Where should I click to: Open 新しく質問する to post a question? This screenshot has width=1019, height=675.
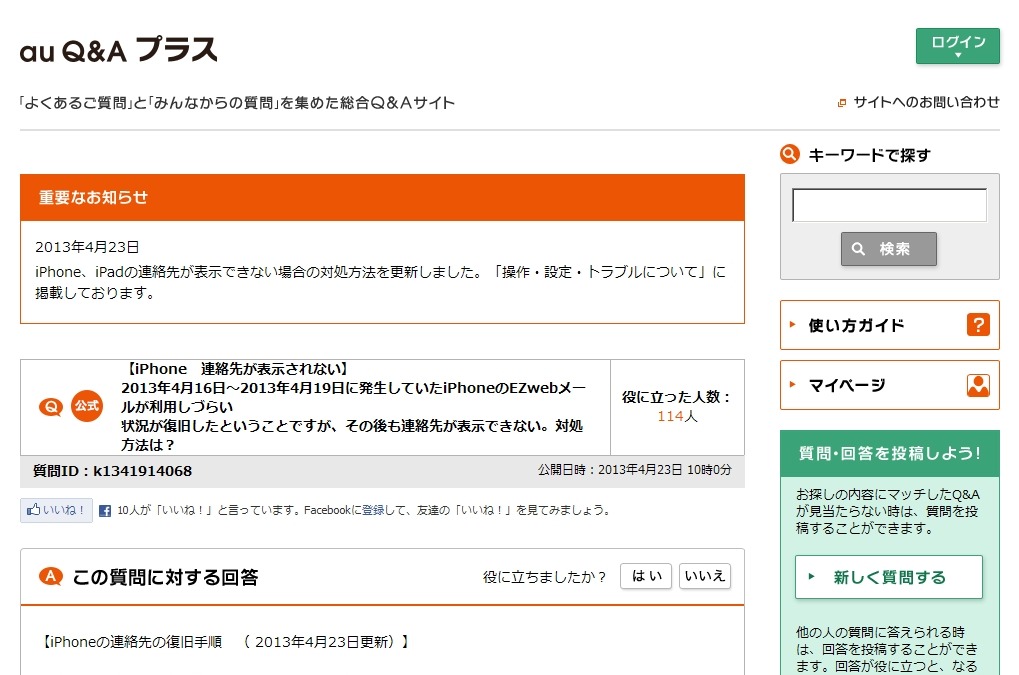888,577
